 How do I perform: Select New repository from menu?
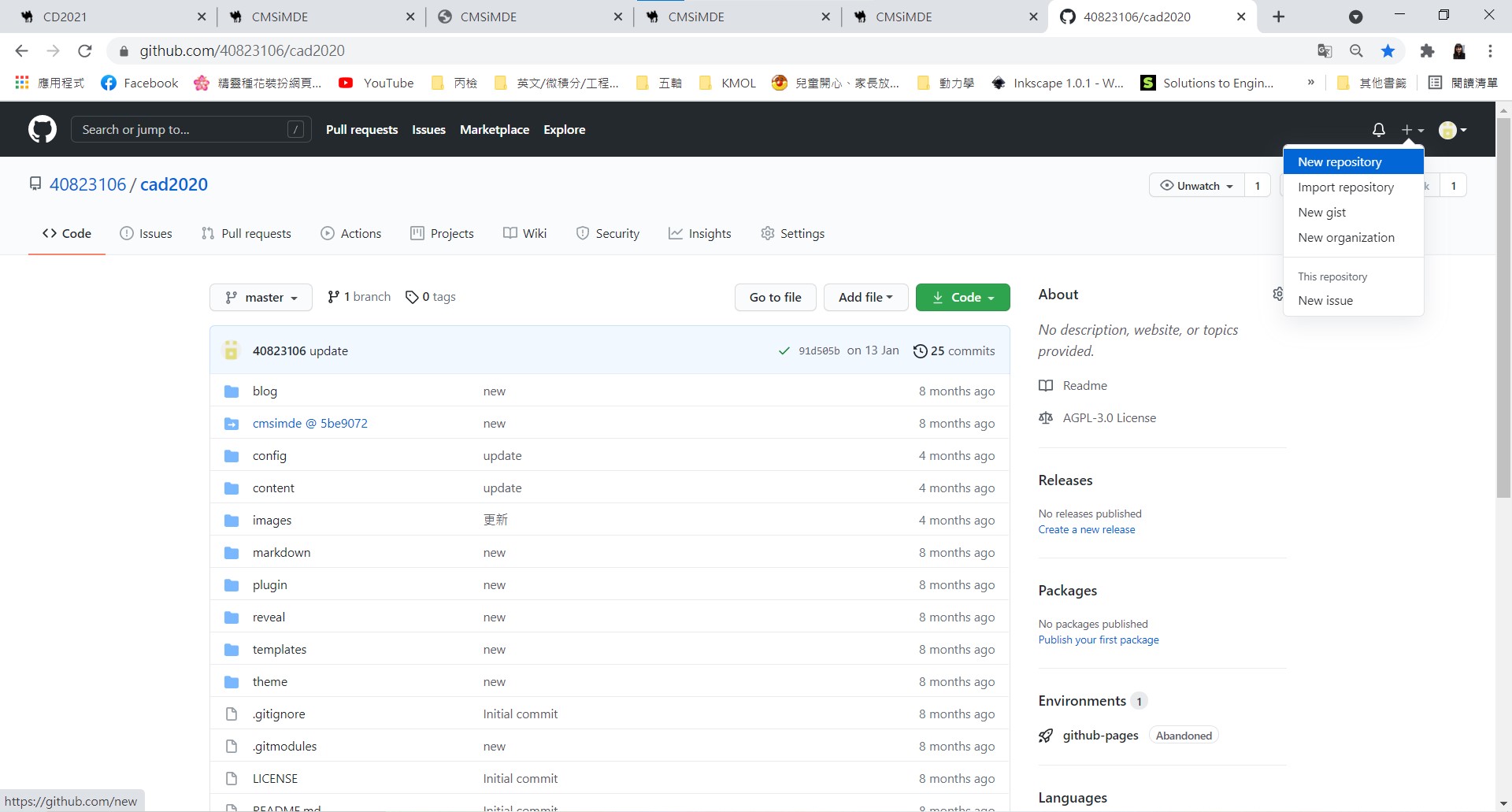(x=1353, y=161)
